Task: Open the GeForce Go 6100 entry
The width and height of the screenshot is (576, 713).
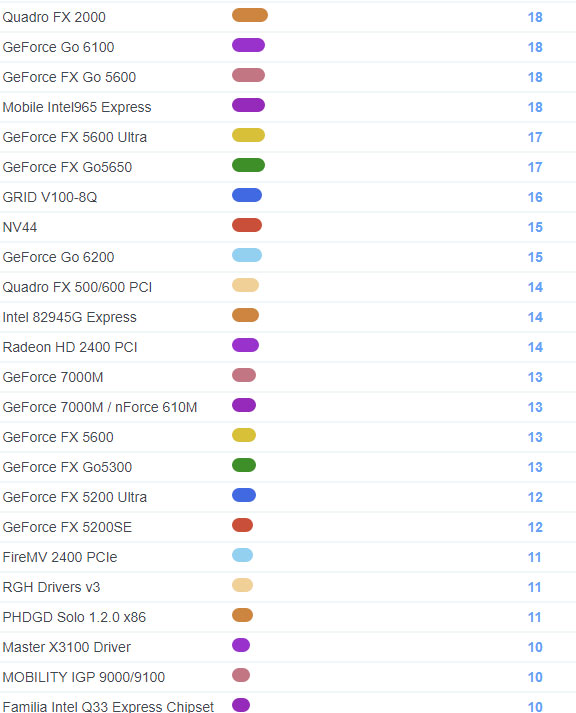Action: (x=58, y=47)
